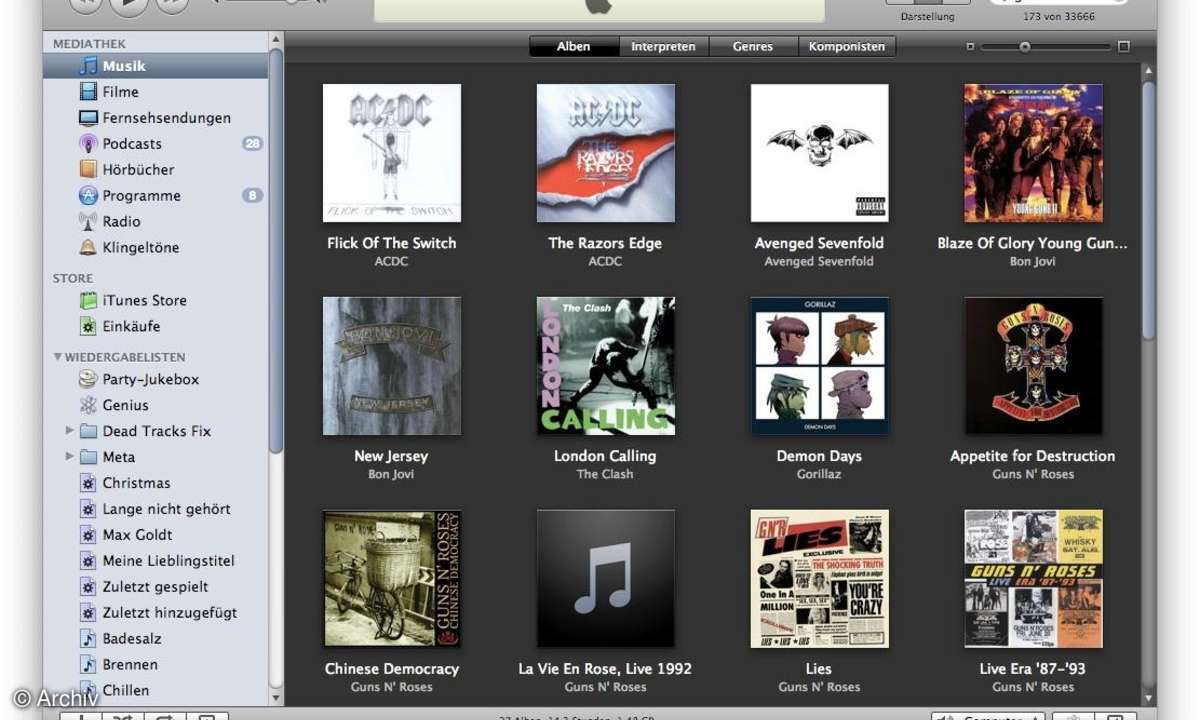
Task: Click the large-covers icon right of size slider
Action: tap(1124, 47)
